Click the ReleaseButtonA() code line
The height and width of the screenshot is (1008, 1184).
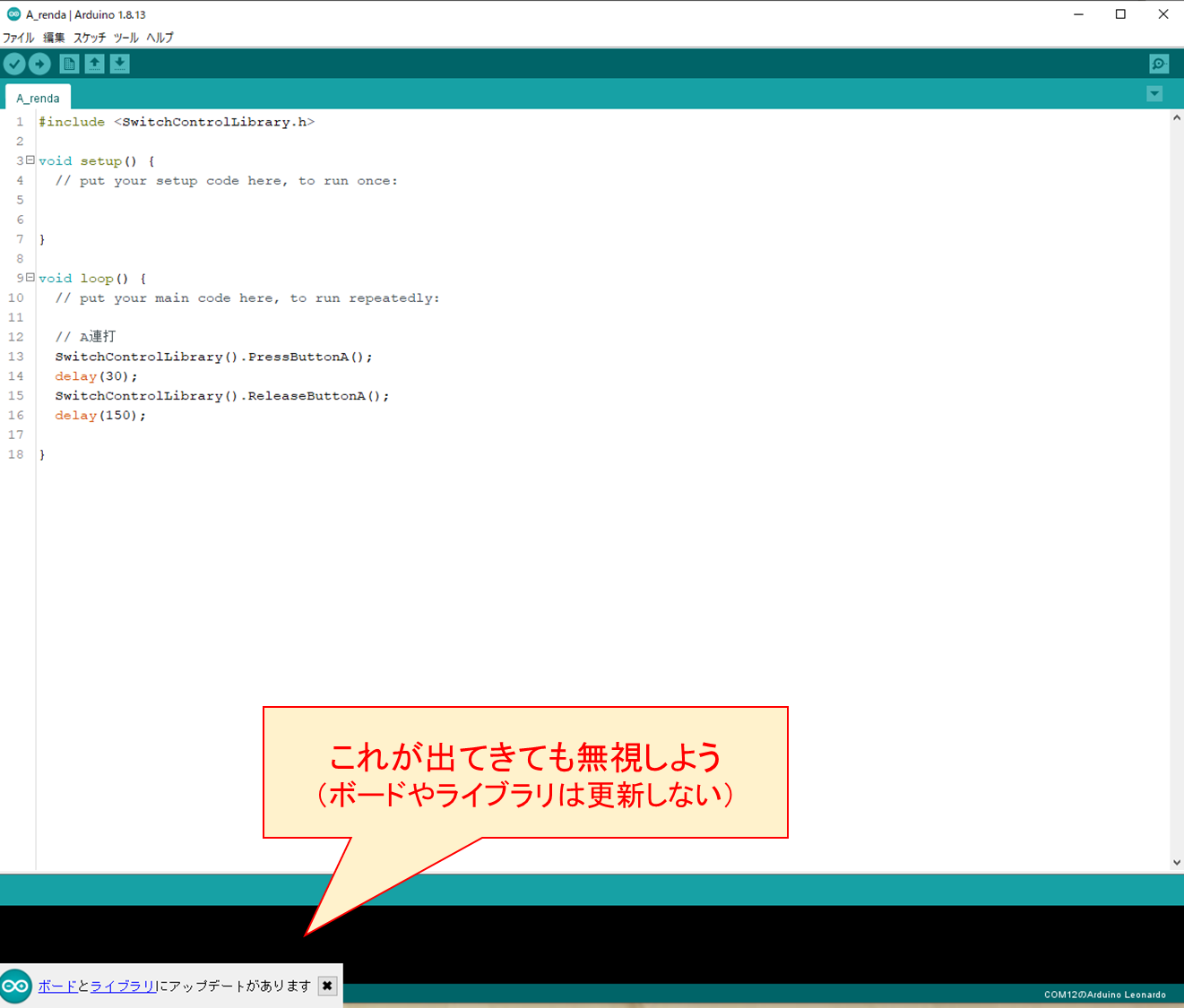coord(222,396)
